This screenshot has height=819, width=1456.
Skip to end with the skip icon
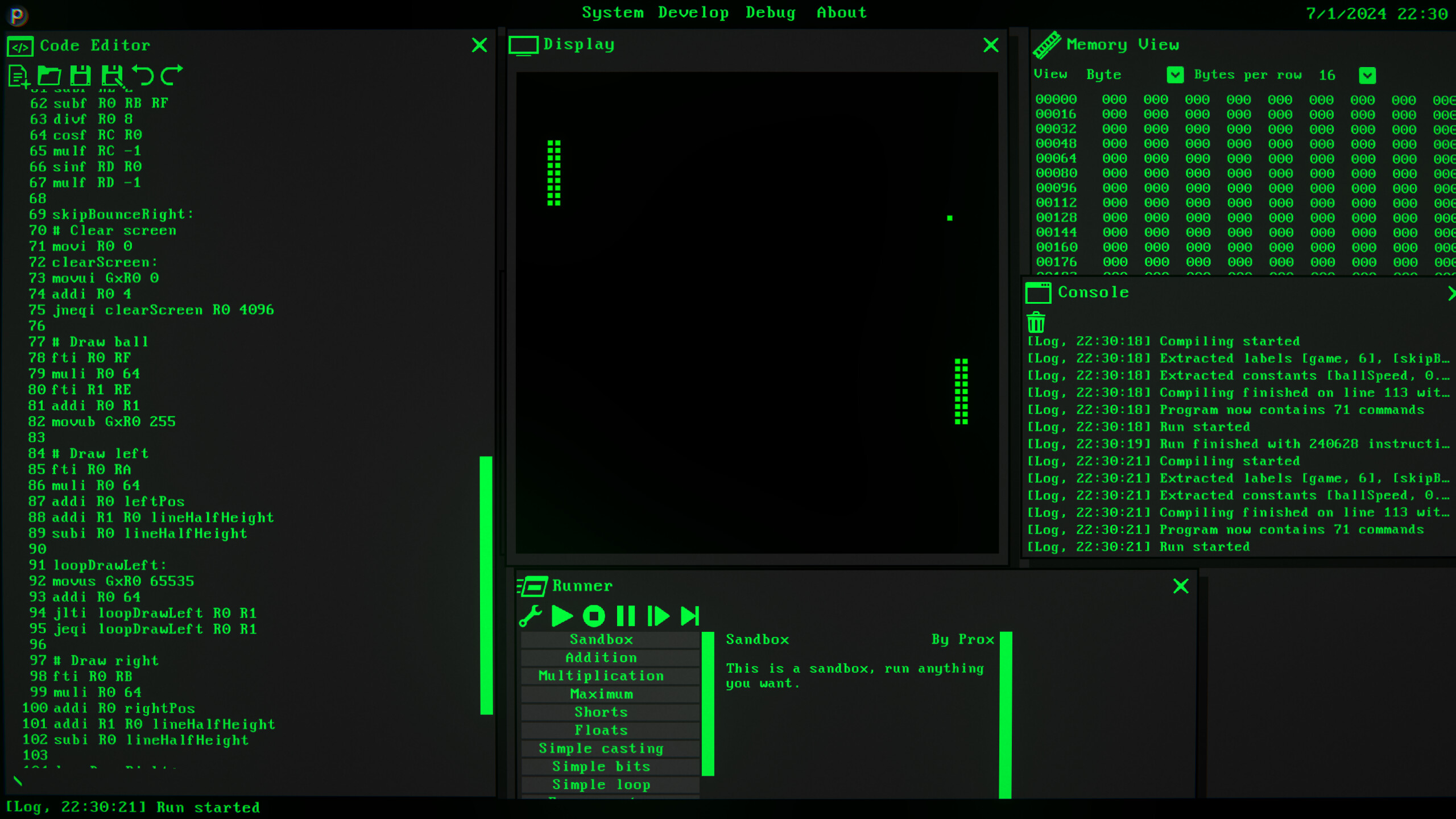690,615
